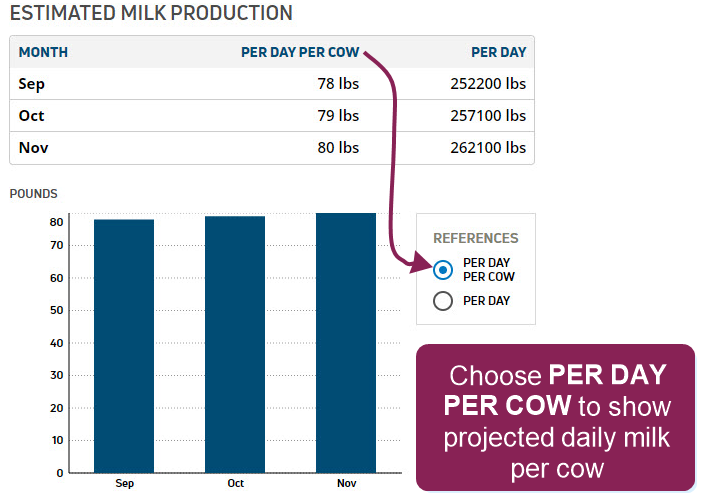Click the 78 lbs value for Sep
The height and width of the screenshot is (504, 711).
(338, 83)
